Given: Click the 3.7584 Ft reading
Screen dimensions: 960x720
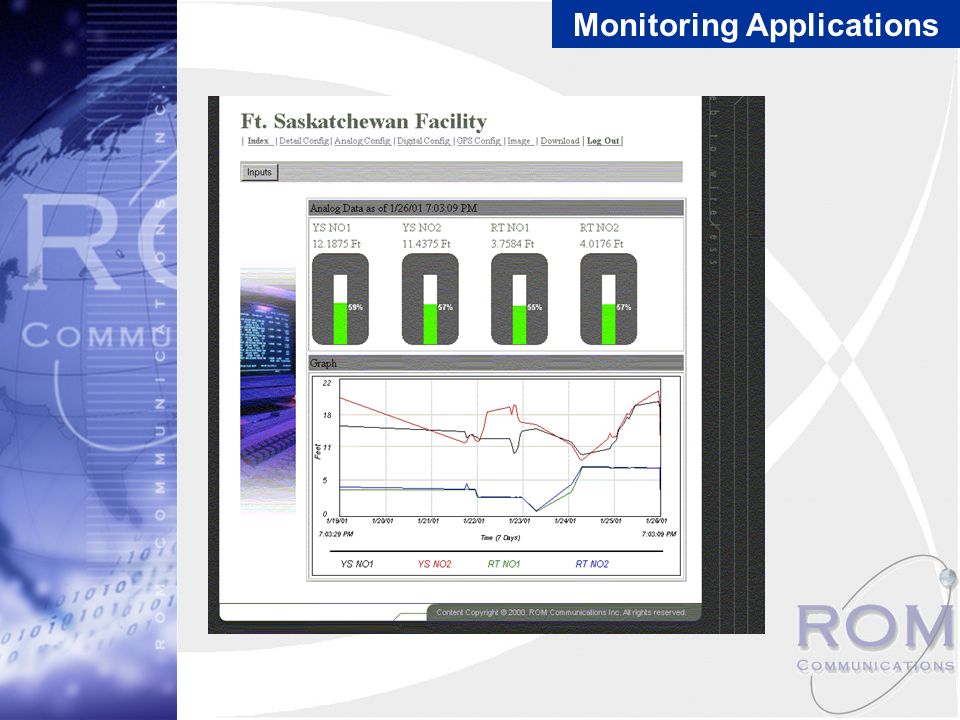Looking at the screenshot, I should coord(512,244).
